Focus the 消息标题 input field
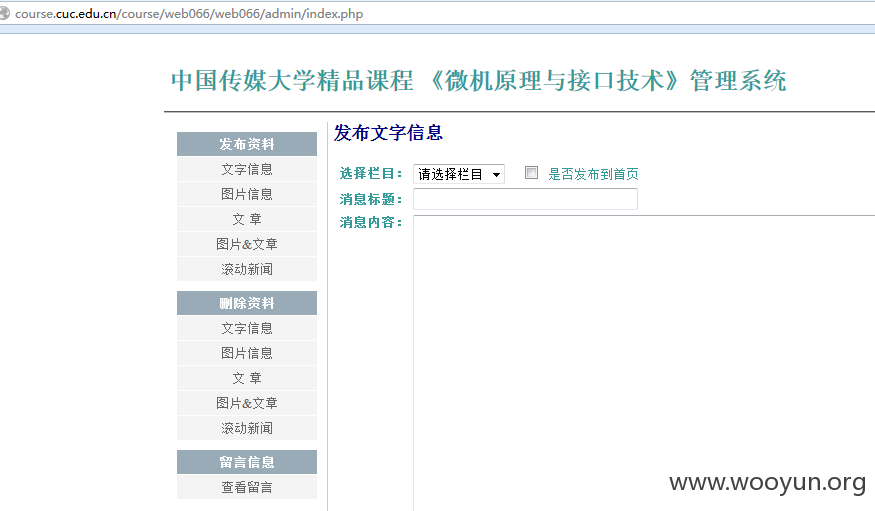The height and width of the screenshot is (511, 875). click(525, 199)
